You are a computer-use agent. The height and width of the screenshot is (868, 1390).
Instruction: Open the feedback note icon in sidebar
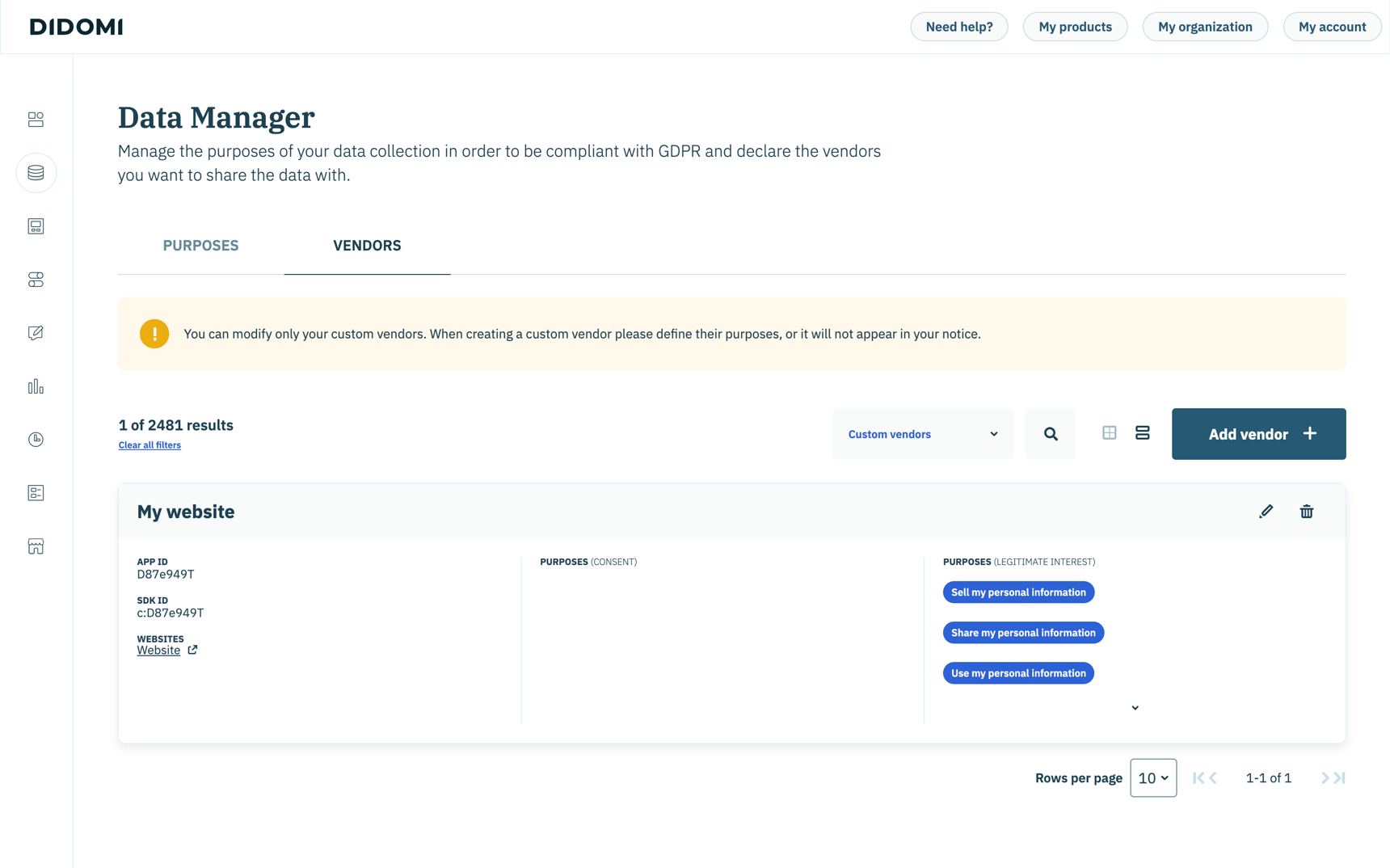coord(36,332)
